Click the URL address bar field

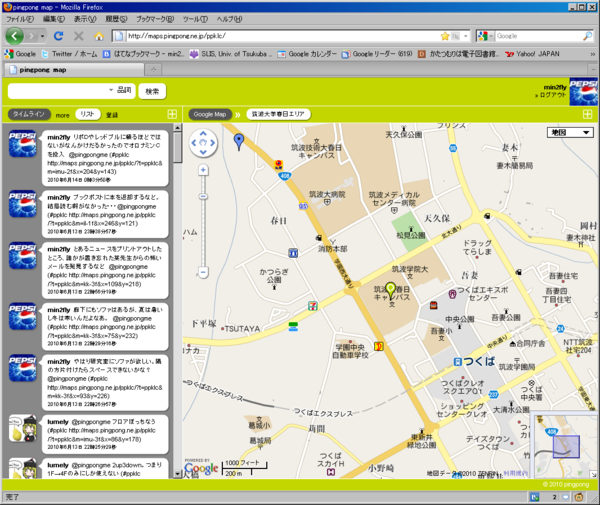[282, 36]
